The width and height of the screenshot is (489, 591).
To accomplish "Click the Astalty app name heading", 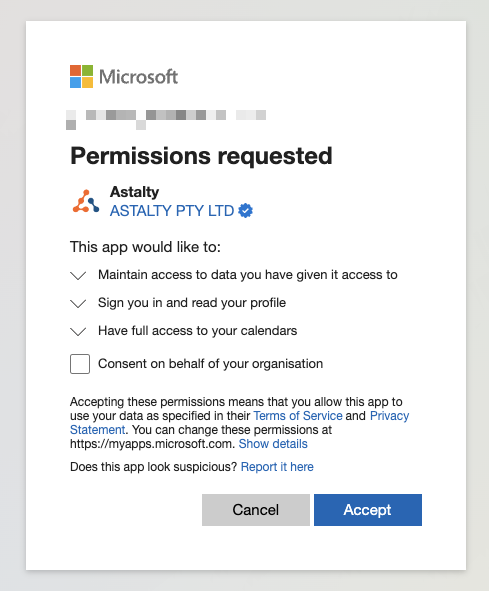I will (x=134, y=192).
